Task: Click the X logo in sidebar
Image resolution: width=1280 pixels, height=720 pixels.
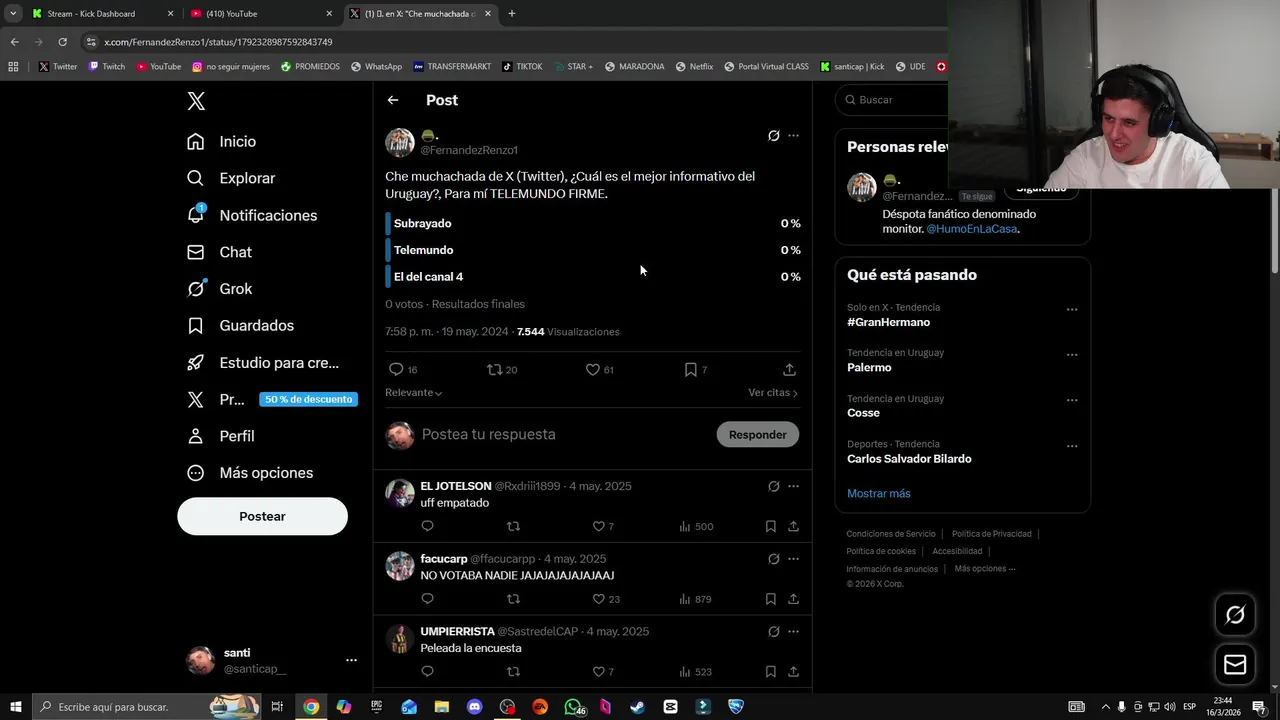Action: pos(196,101)
